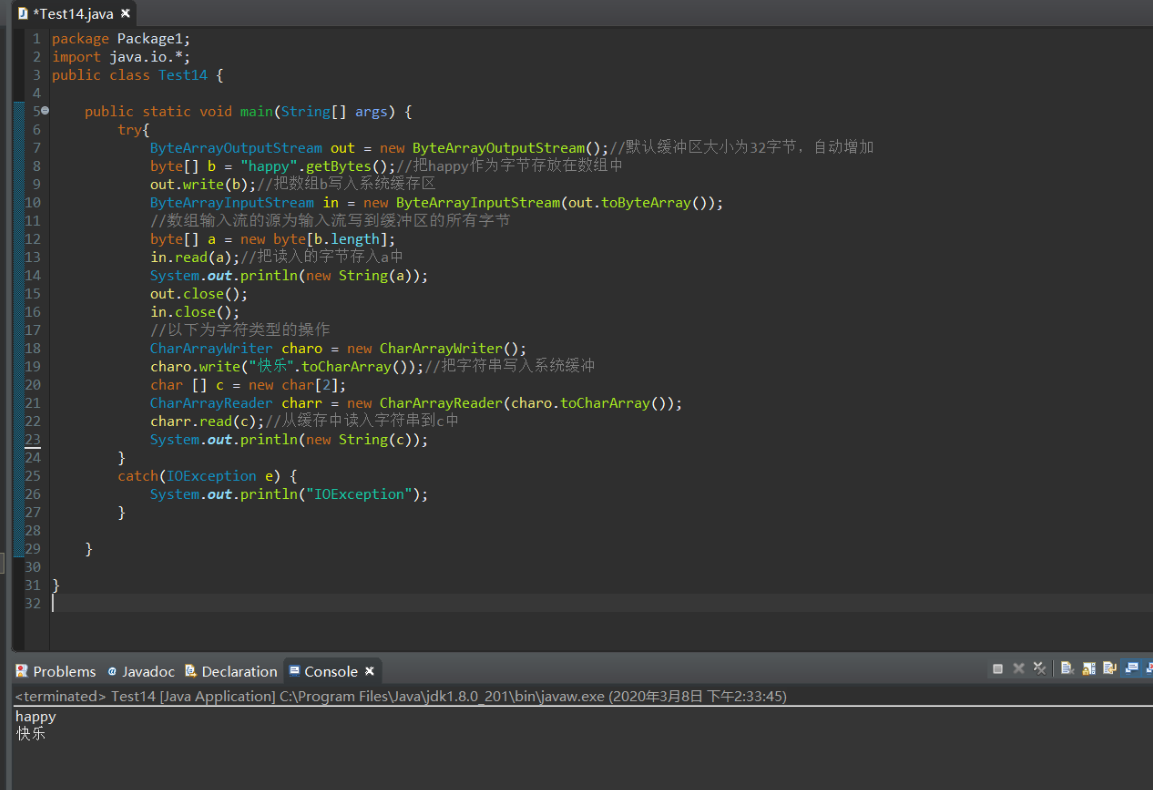The height and width of the screenshot is (790, 1153).
Task: Click the "happy" output line in Console
Action: [36, 717]
